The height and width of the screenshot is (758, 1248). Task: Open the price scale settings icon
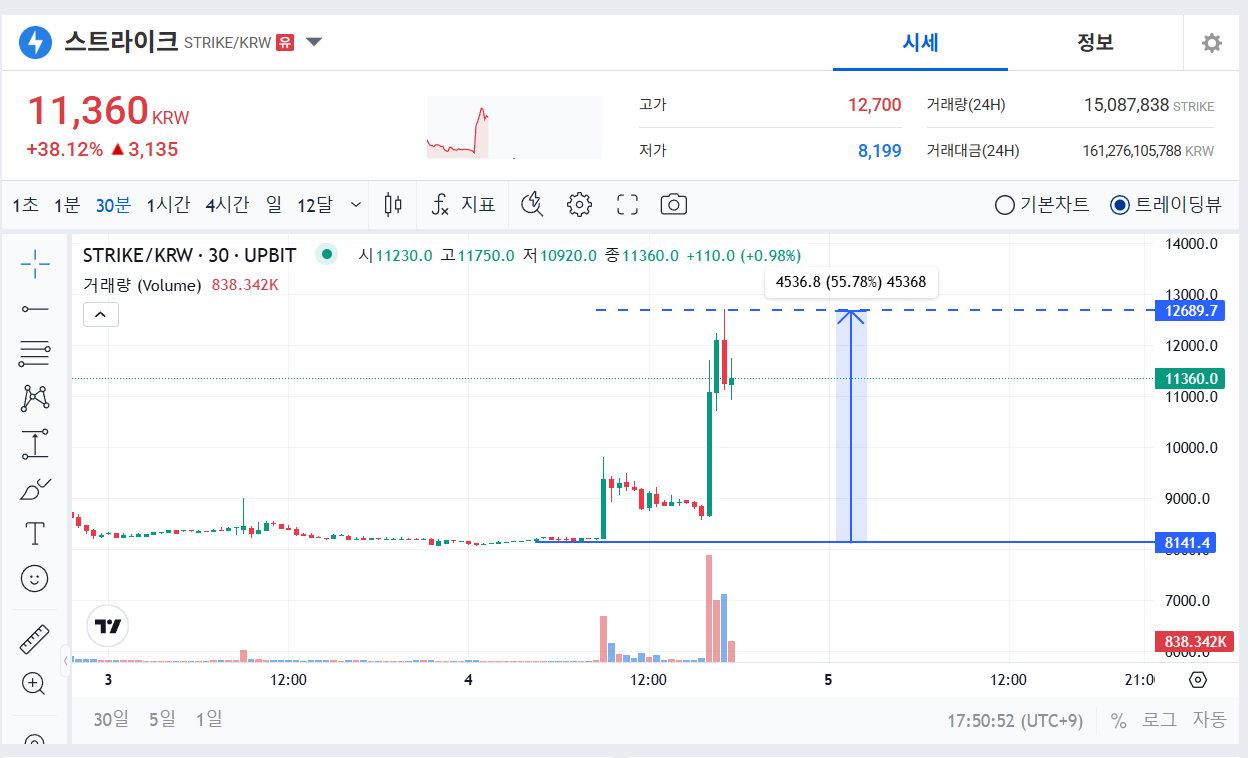(1198, 680)
